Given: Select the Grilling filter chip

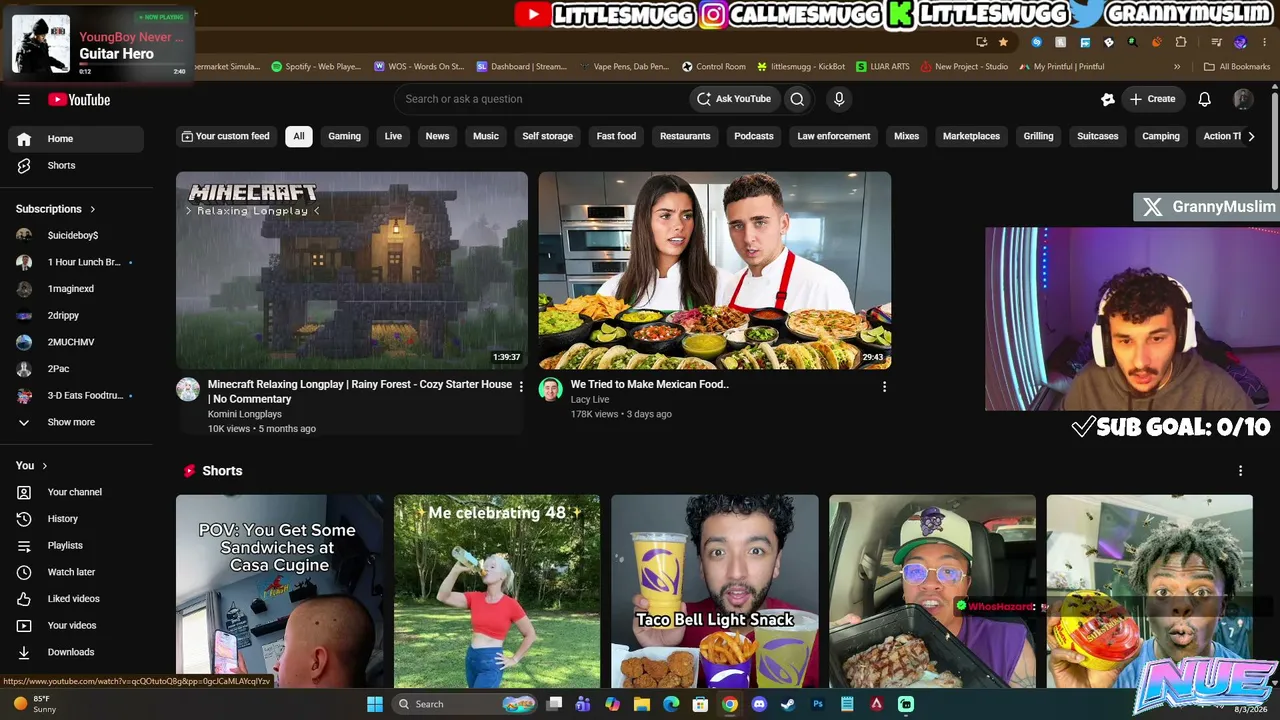Looking at the screenshot, I should click(1038, 136).
